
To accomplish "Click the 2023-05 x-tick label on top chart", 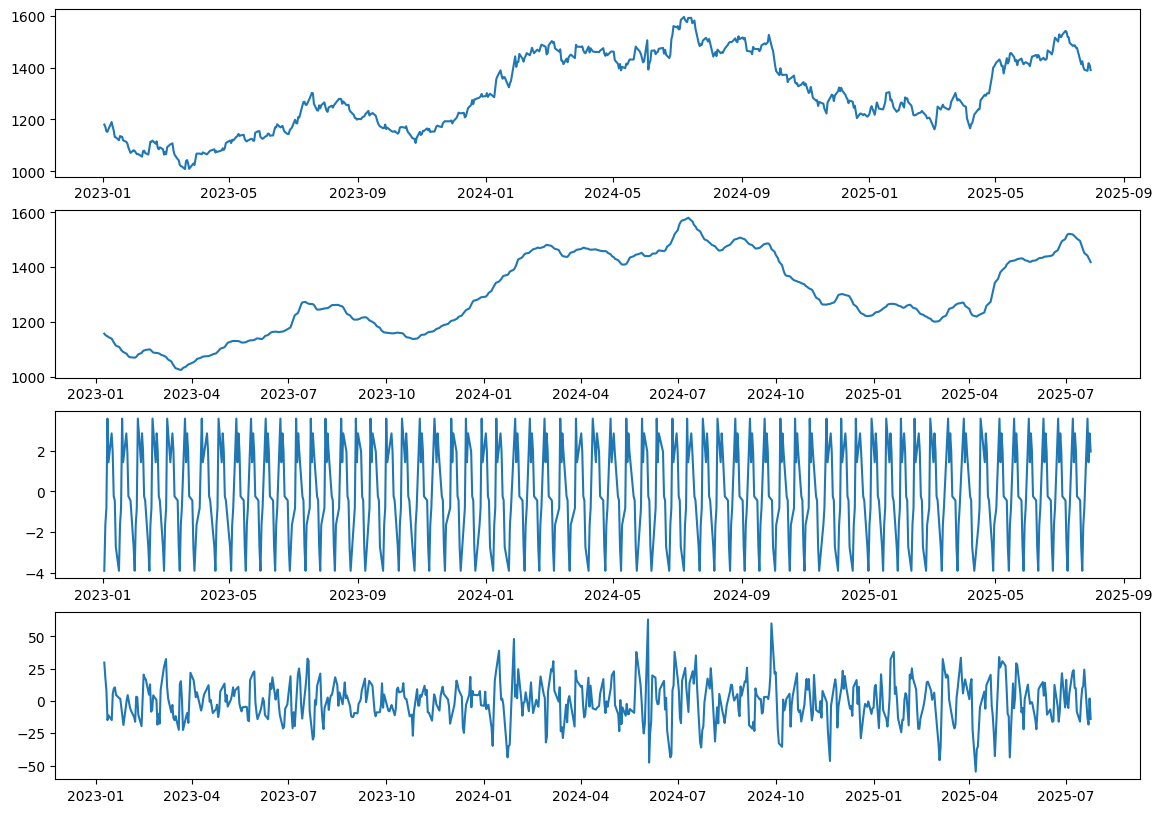I will (x=230, y=193).
